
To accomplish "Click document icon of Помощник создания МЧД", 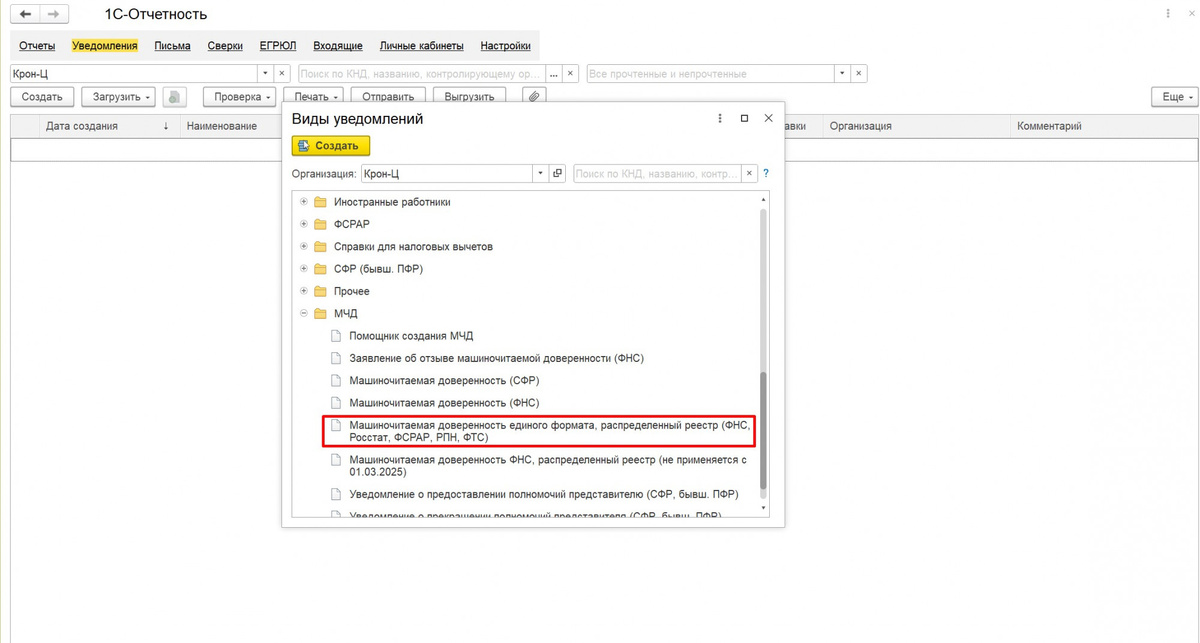I will [336, 336].
